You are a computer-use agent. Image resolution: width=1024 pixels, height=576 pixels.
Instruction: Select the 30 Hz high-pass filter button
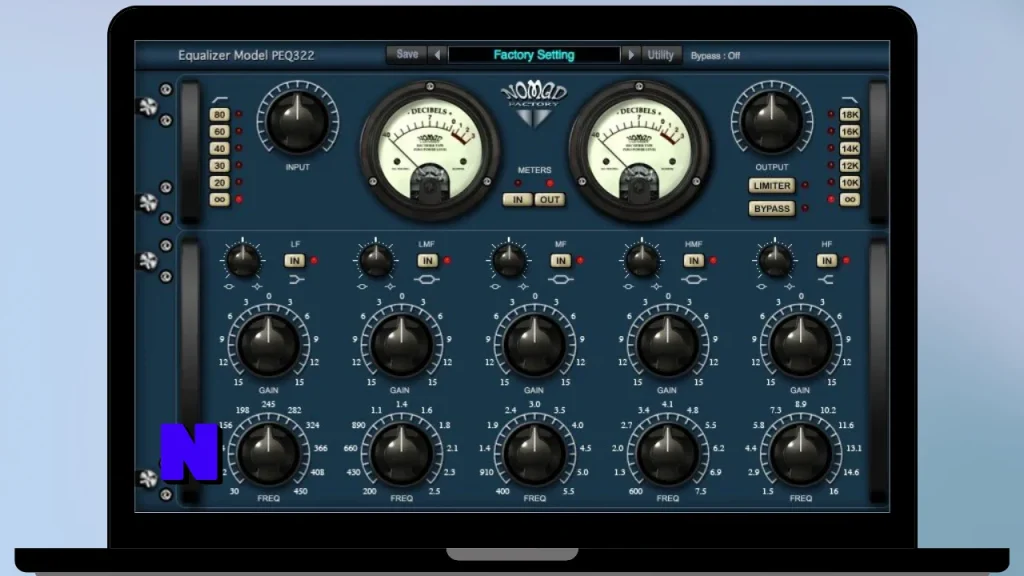(x=219, y=166)
